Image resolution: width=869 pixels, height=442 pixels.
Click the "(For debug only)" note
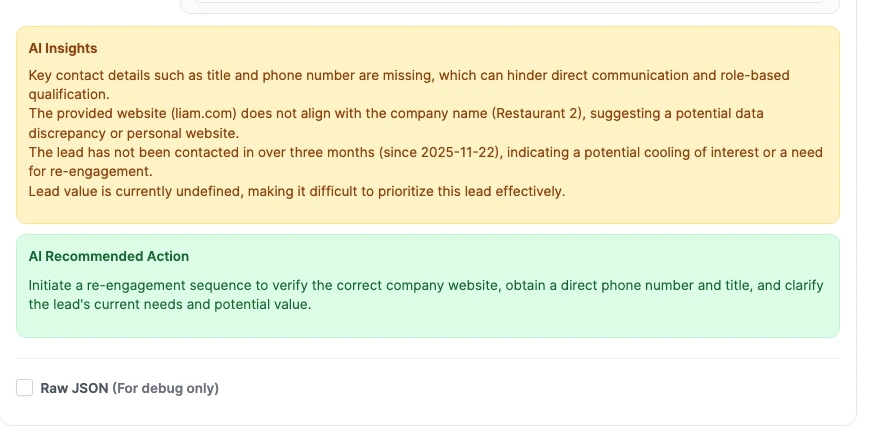165,388
